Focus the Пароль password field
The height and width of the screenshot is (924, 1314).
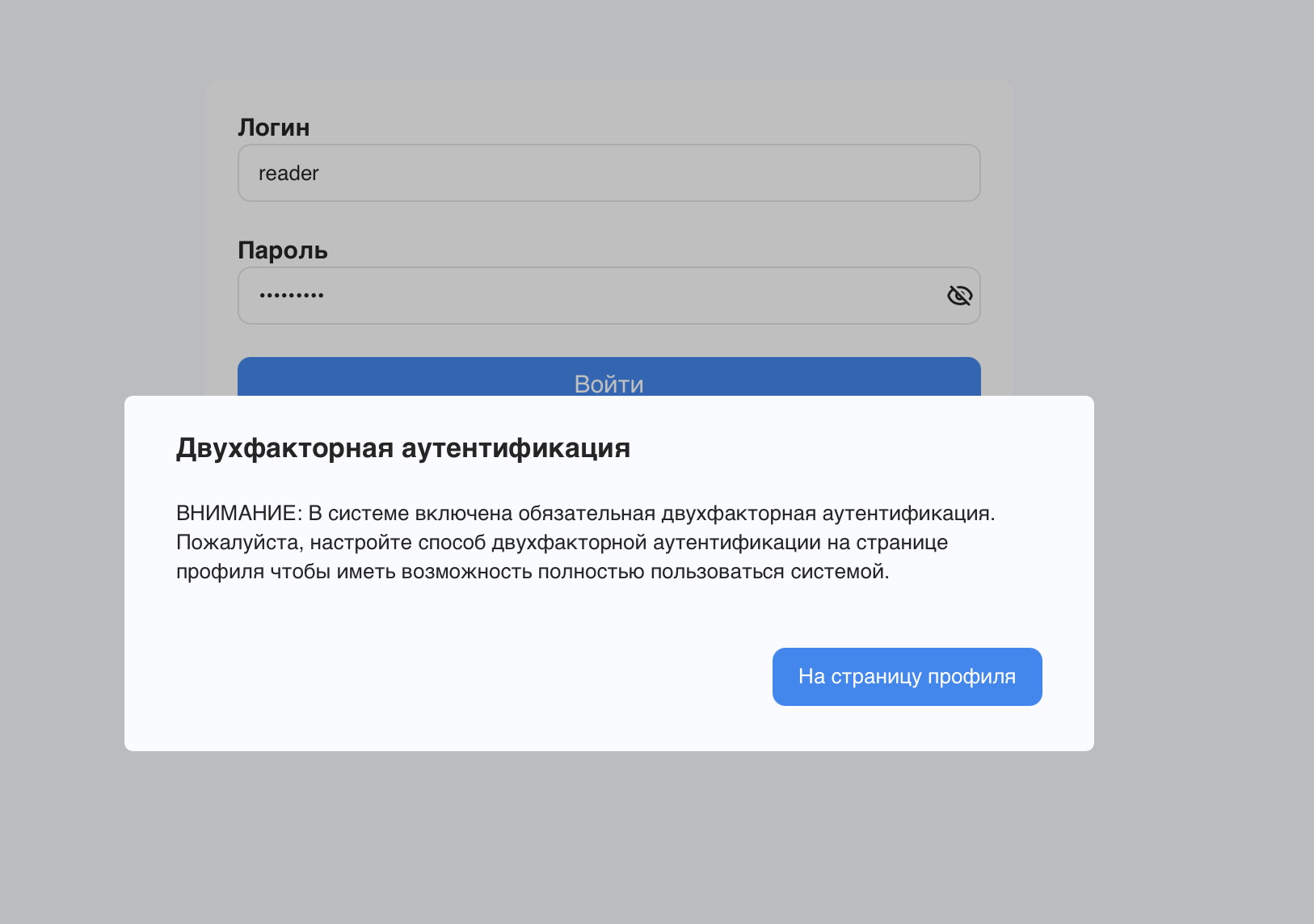[609, 296]
